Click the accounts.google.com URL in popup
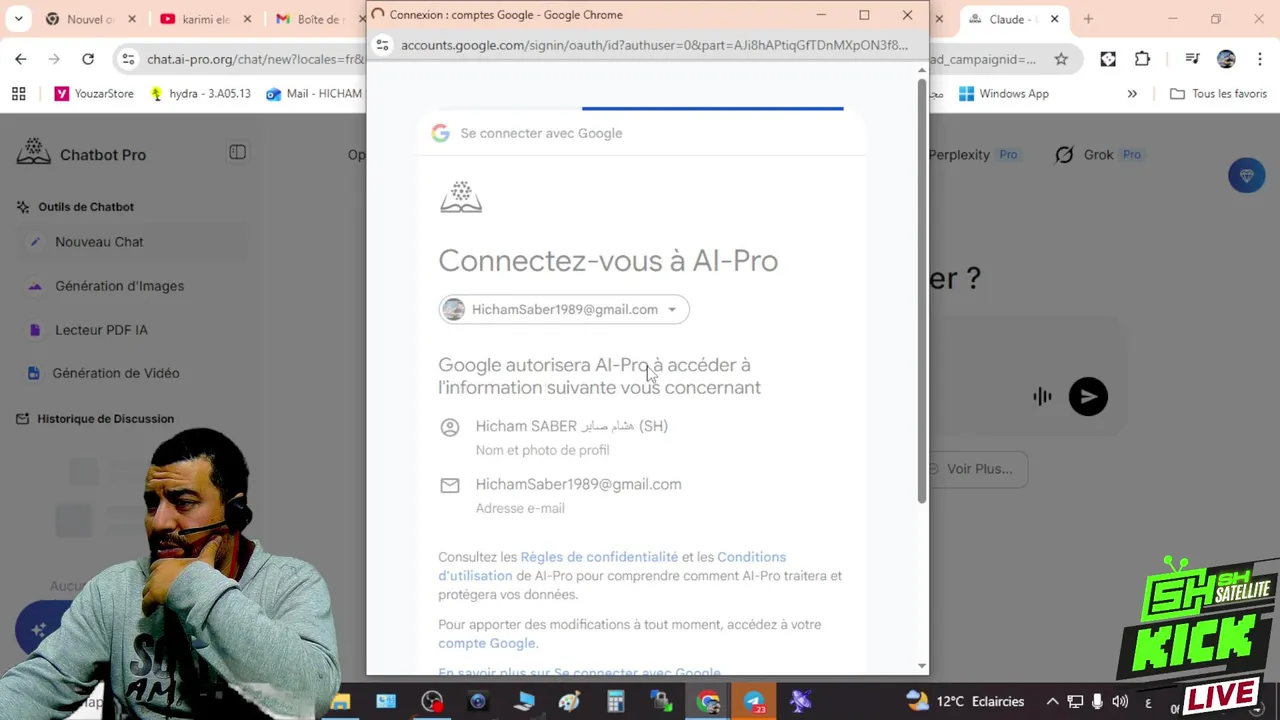Viewport: 1280px width, 720px height. pos(654,45)
